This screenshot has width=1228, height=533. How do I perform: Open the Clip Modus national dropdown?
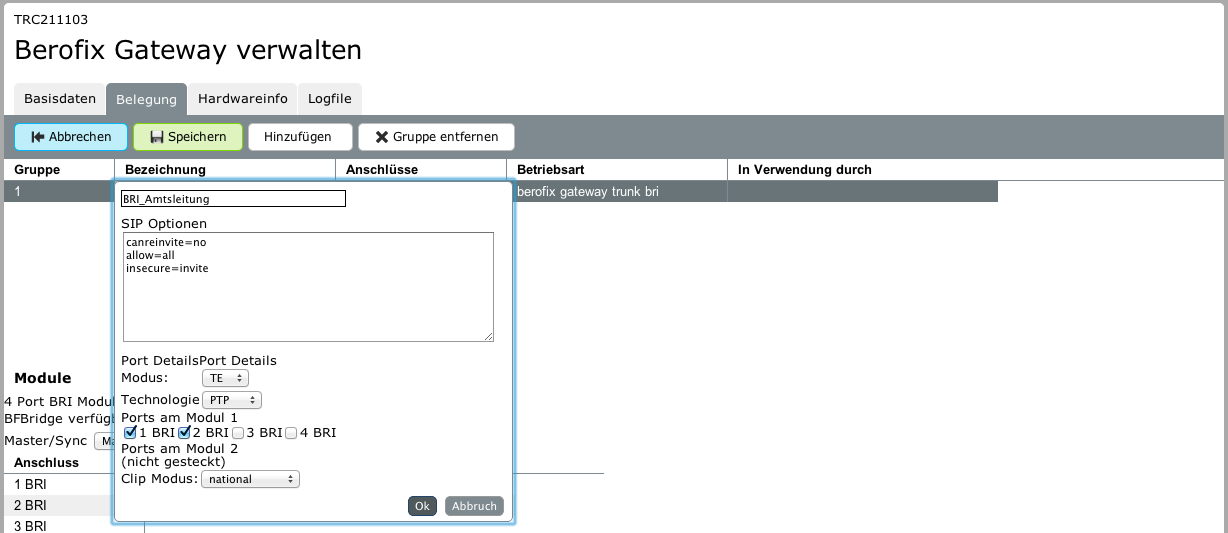[x=250, y=479]
